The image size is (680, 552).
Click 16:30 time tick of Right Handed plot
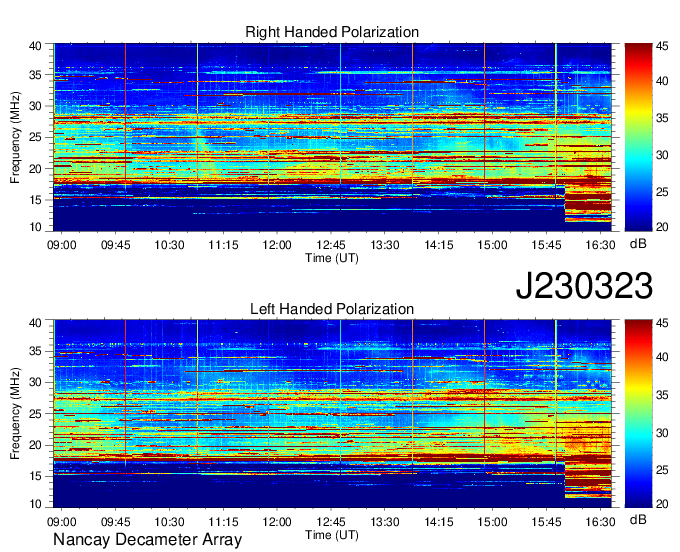click(600, 245)
